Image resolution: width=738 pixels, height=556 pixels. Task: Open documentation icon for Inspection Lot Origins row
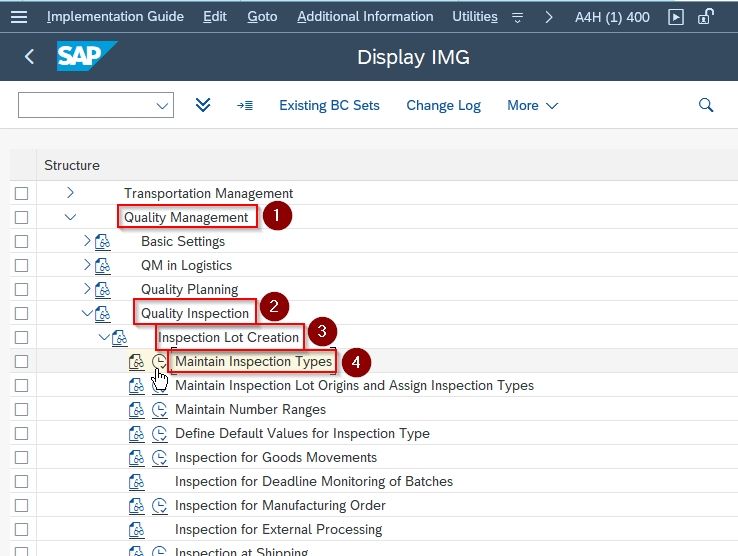(x=136, y=386)
